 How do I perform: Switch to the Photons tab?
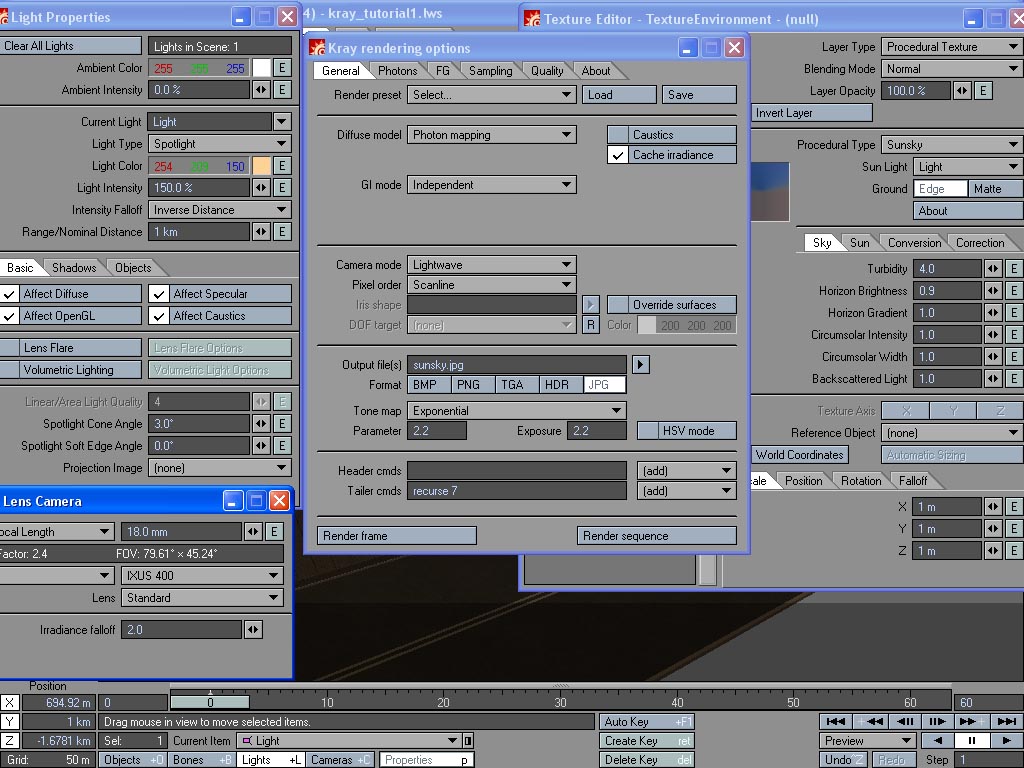[397, 71]
